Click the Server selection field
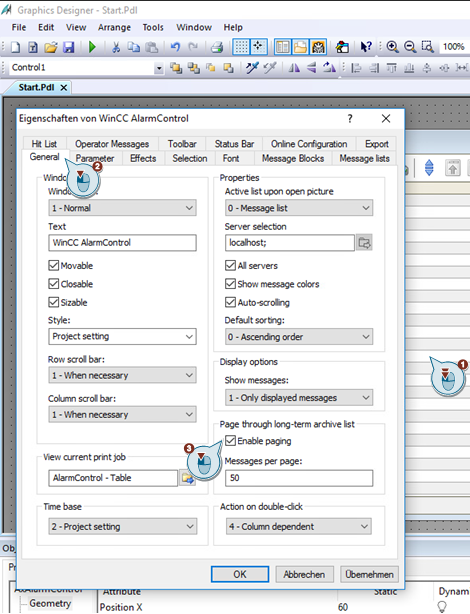Viewport: 470px width, 614px height. pos(290,243)
